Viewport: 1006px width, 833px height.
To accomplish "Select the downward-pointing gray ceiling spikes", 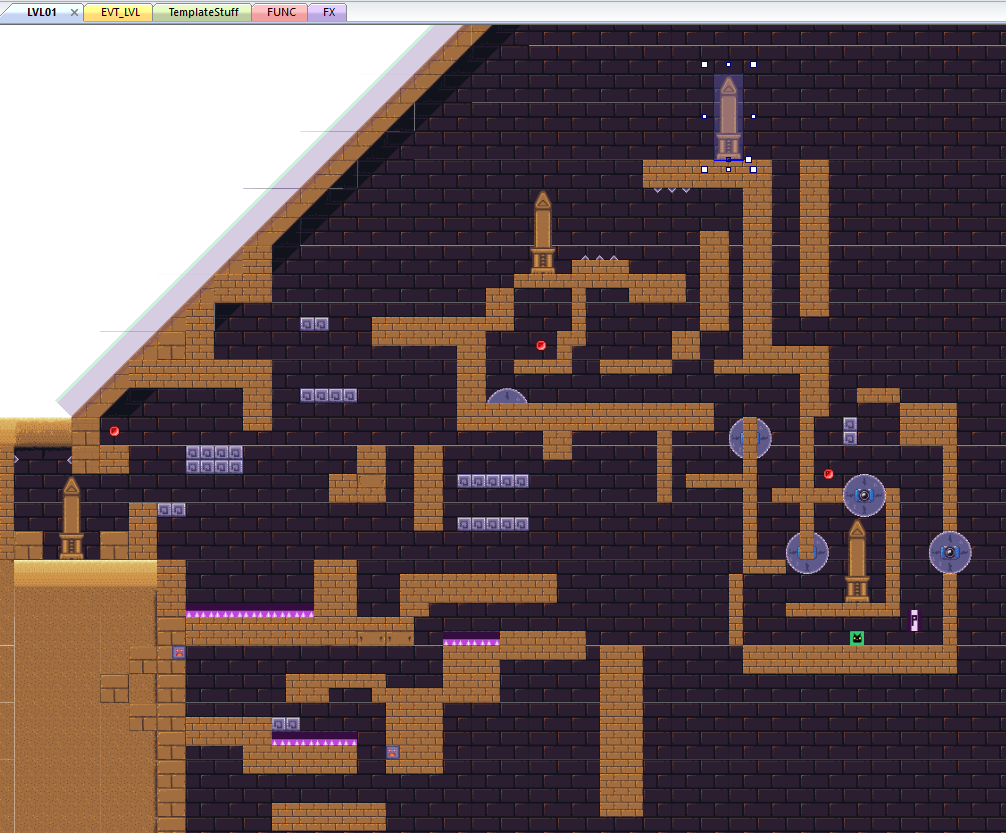I will pyautogui.click(x=672, y=190).
